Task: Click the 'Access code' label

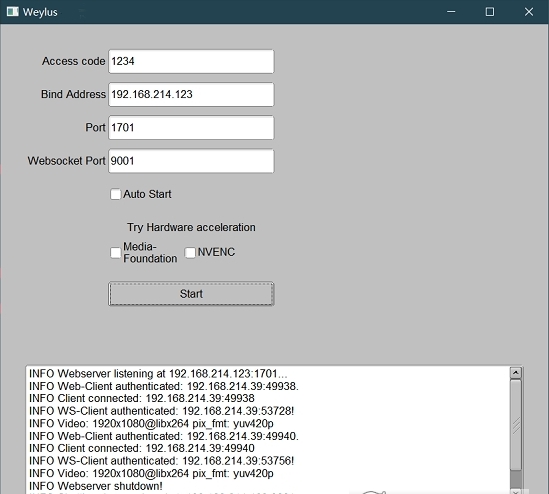Action: pos(74,61)
